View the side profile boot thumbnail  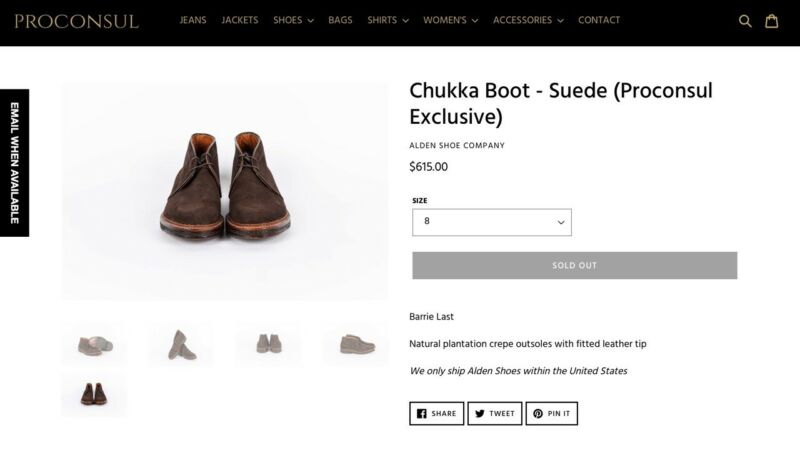coord(356,344)
